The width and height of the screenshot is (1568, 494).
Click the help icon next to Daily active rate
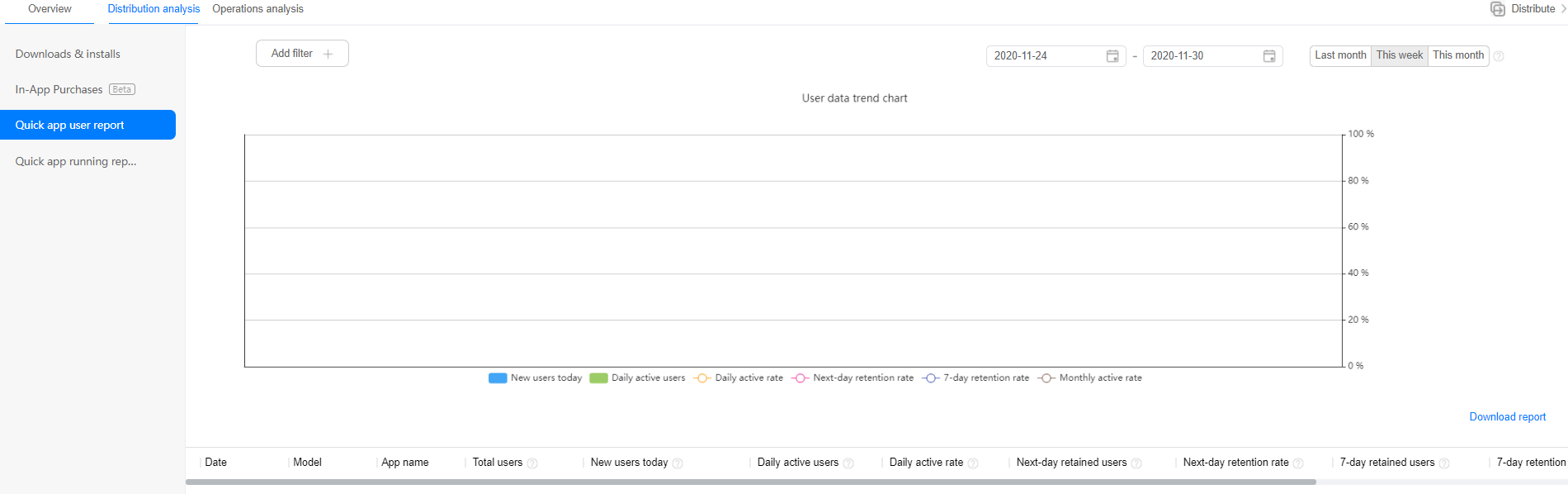[x=973, y=463]
